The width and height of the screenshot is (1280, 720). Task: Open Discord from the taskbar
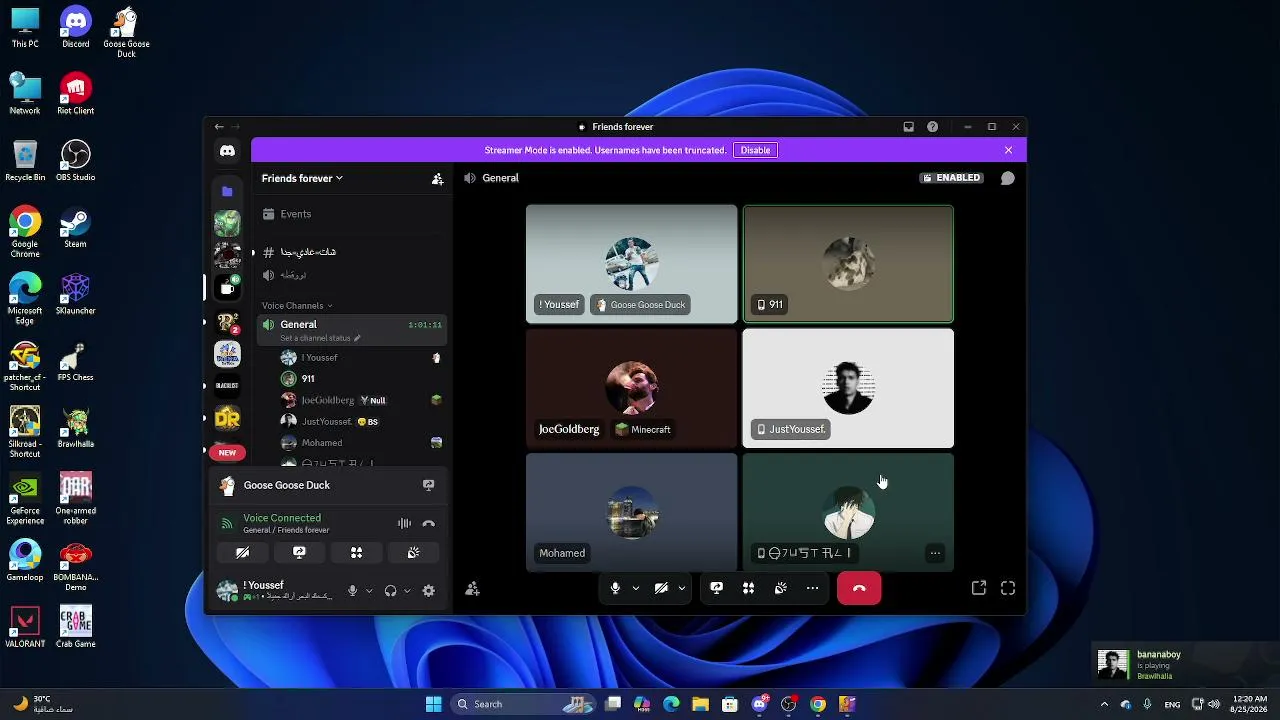[760, 704]
